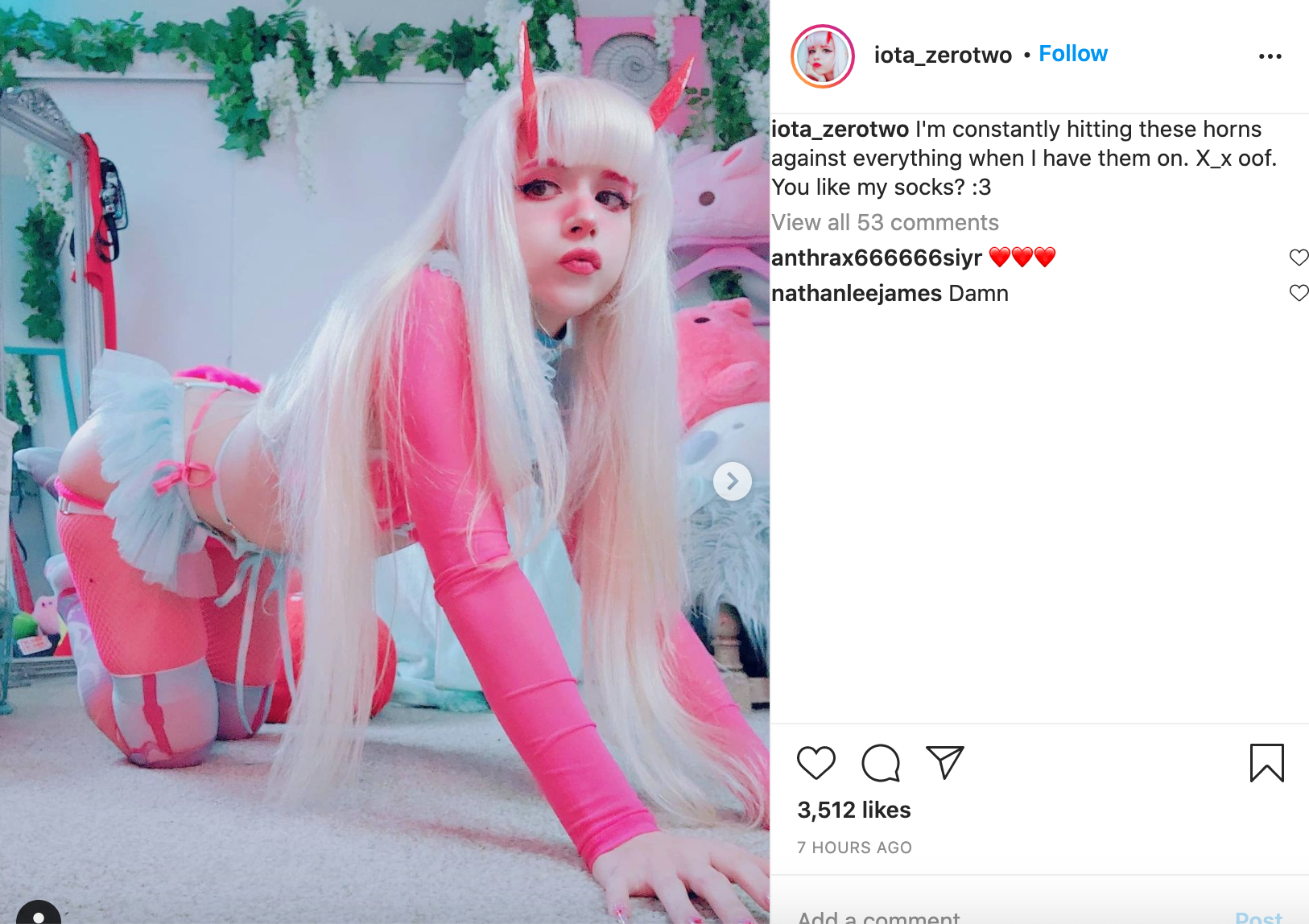Open iota_zerotwo username in header
Screen dimensions: 1309x924
pyautogui.click(x=943, y=55)
